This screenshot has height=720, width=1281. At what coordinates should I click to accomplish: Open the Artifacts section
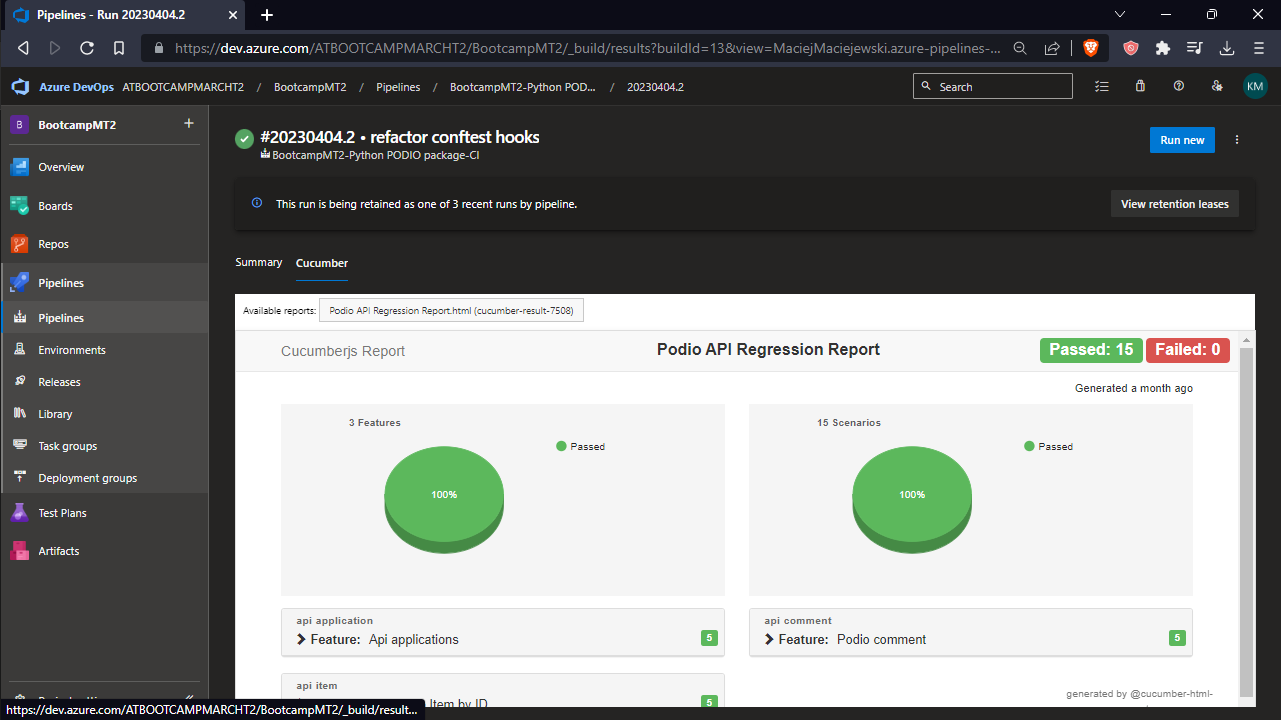point(60,550)
